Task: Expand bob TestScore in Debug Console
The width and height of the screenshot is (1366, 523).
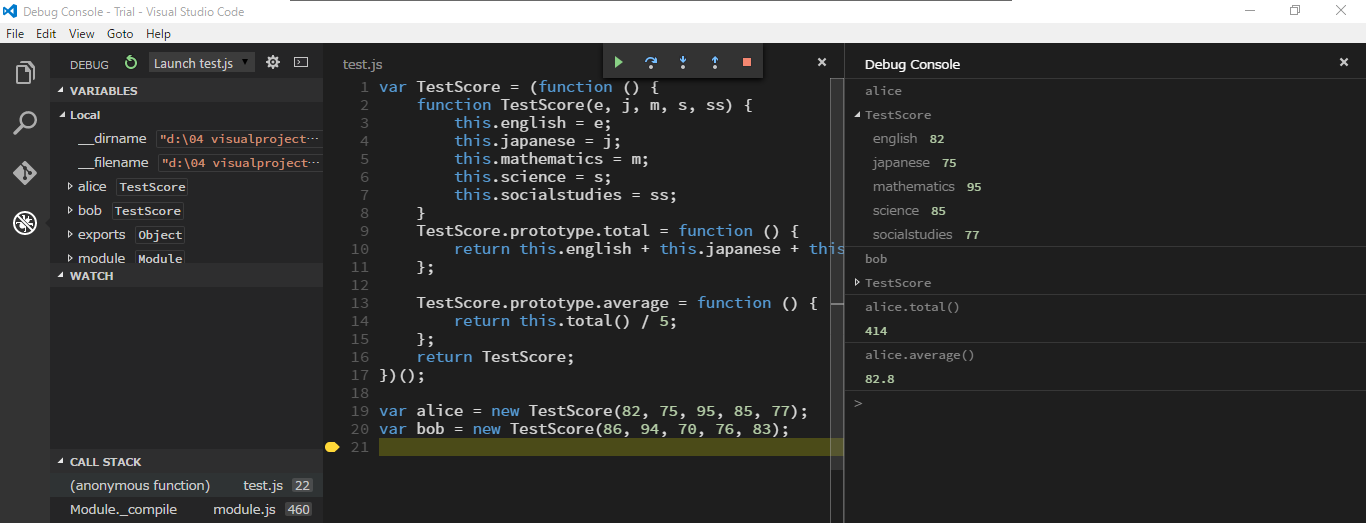Action: pyautogui.click(x=858, y=283)
